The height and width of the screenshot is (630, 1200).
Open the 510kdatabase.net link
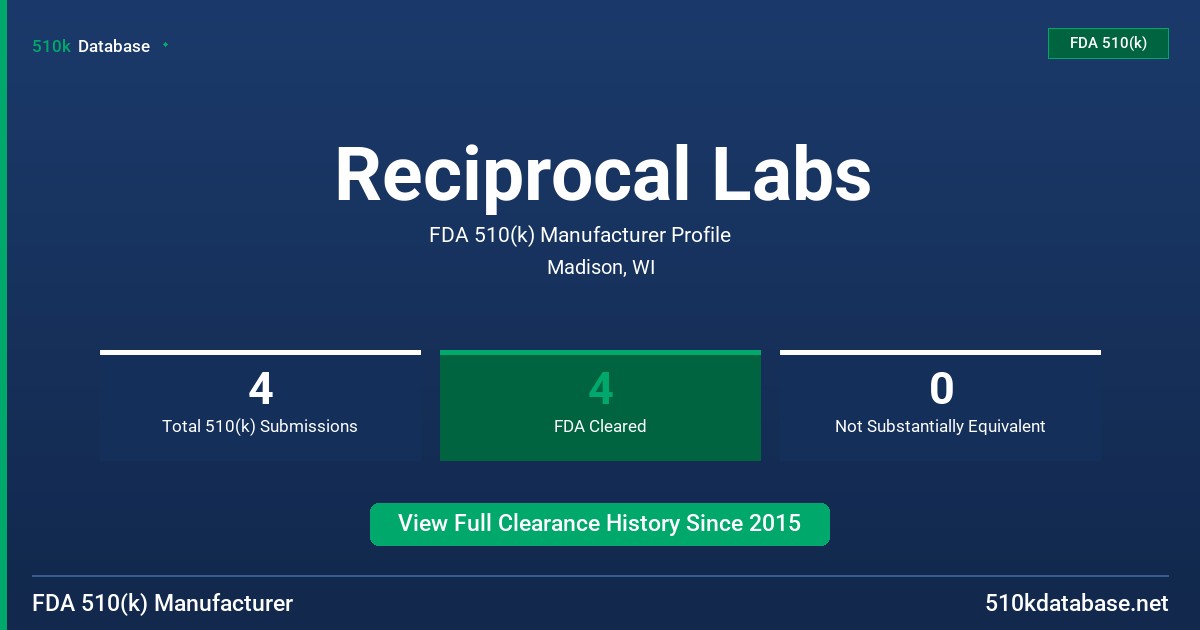pyautogui.click(x=1076, y=604)
